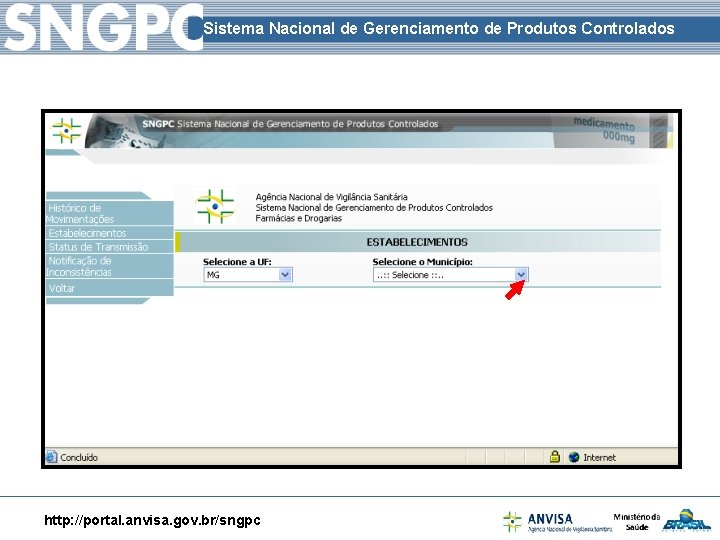720x540 pixels.
Task: Click the Concluído status bar text
Action: [x=79, y=457]
